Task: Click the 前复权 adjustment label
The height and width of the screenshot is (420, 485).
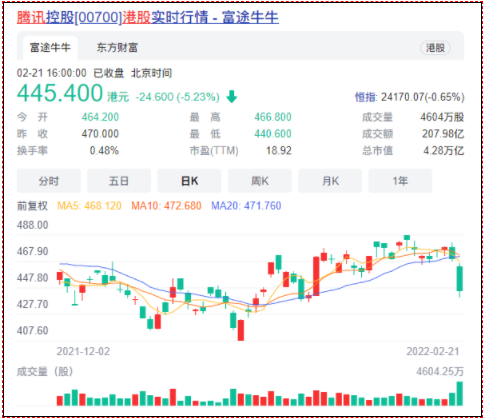Action: pyautogui.click(x=32, y=206)
